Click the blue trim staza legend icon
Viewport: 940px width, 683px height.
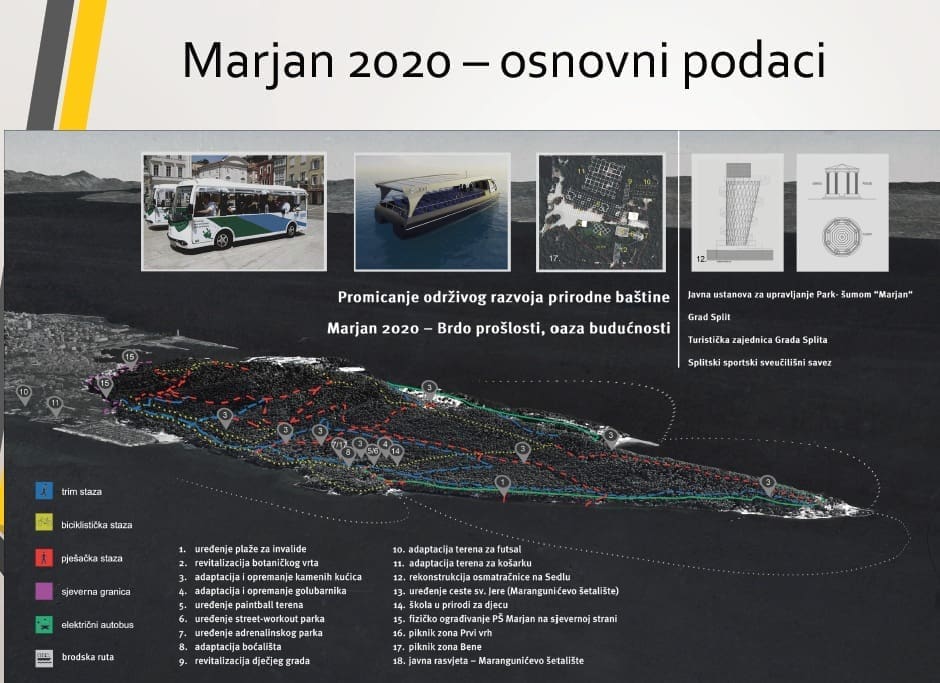42,491
